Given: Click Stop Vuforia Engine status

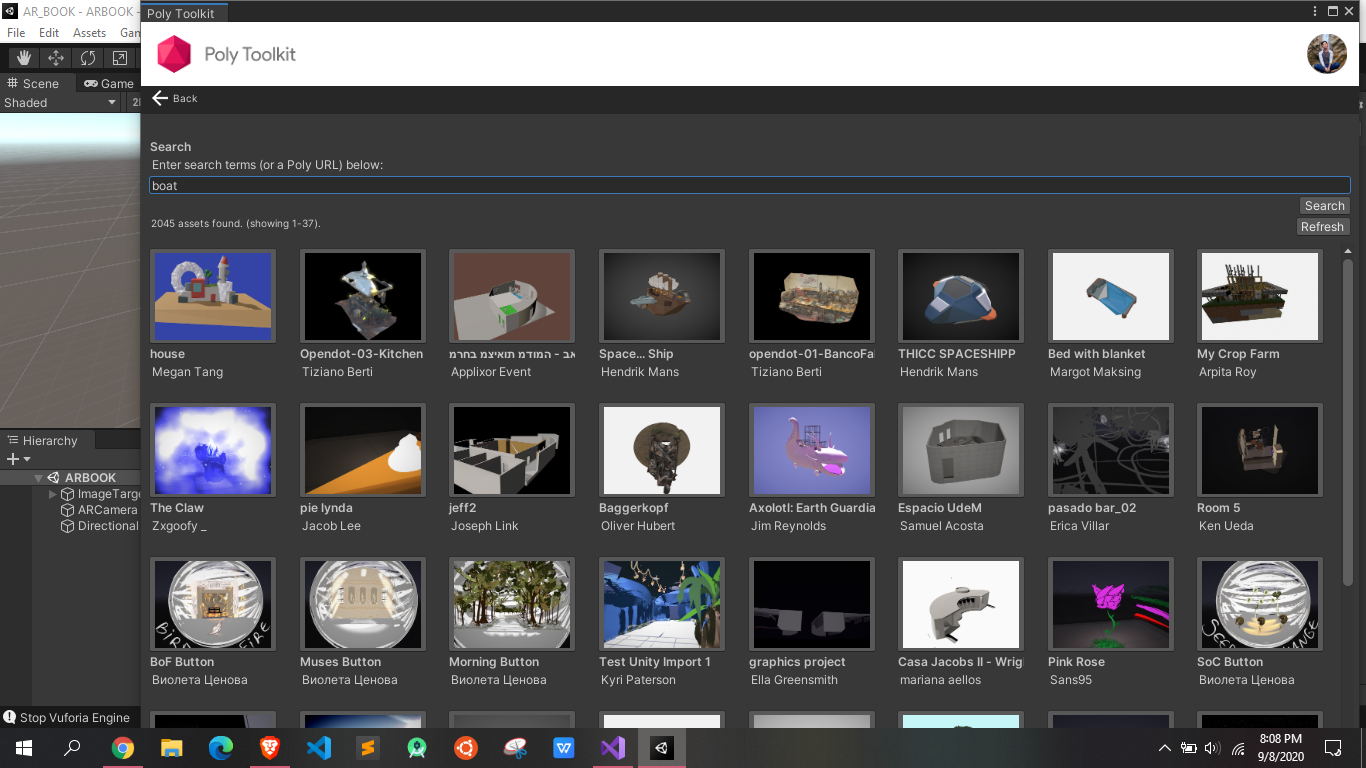Looking at the screenshot, I should 67,717.
